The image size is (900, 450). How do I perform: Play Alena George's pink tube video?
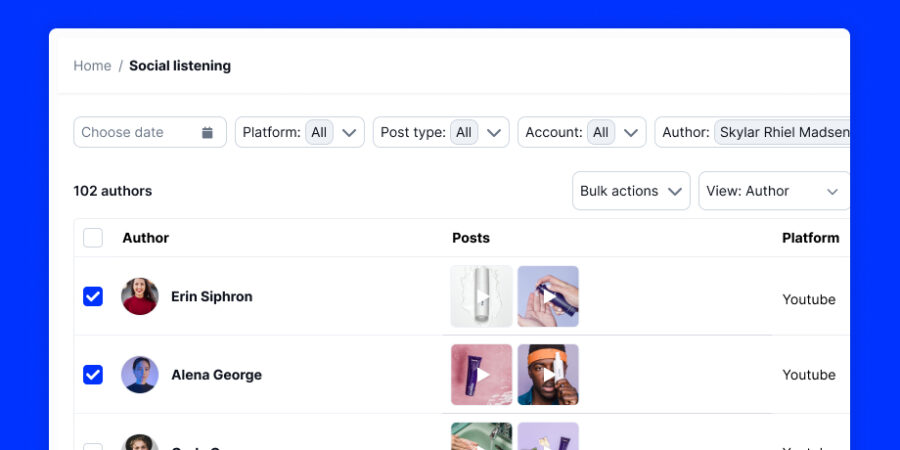click(x=481, y=375)
